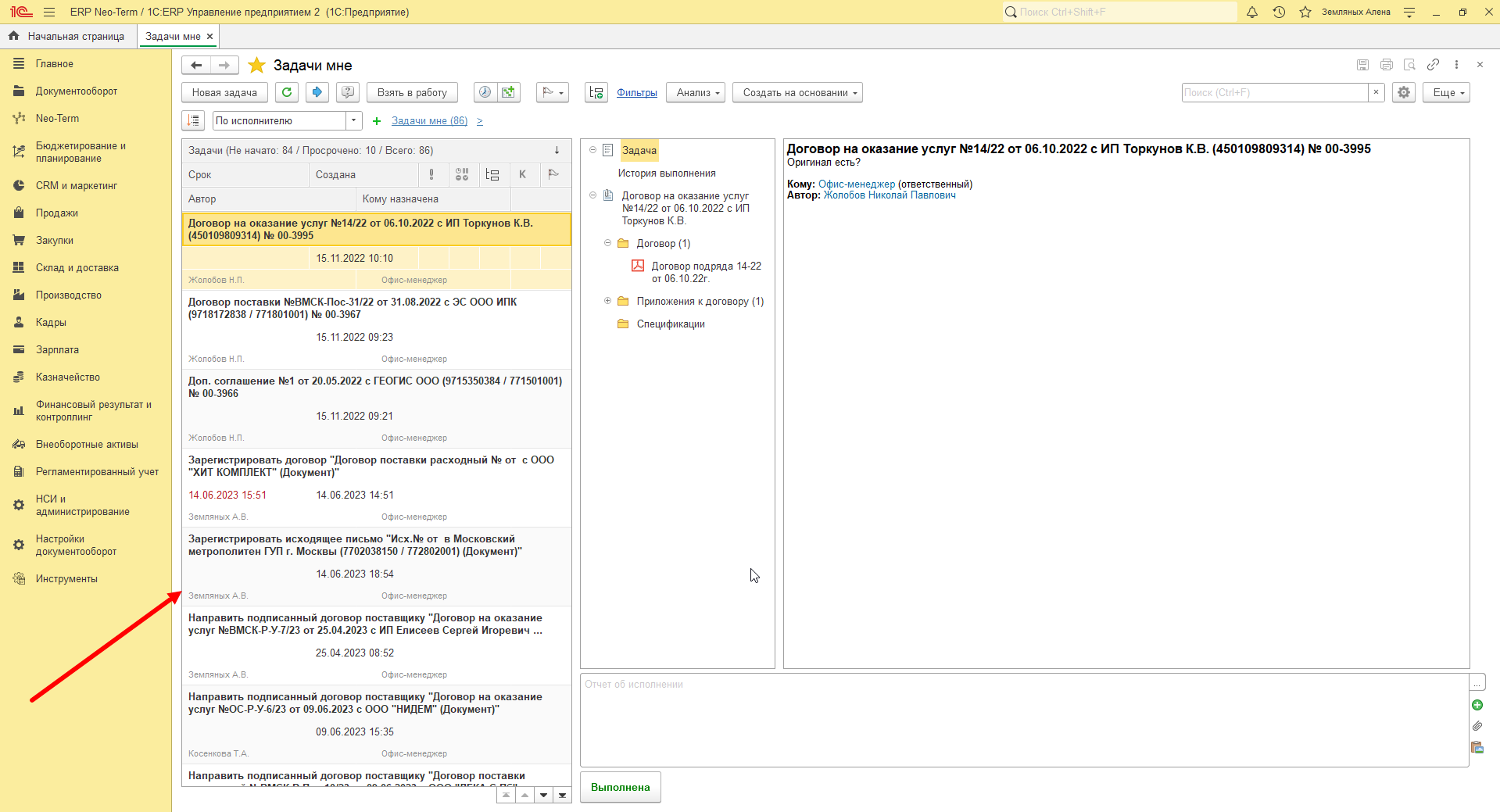Open the PDF file Договор подряда 14-22

[706, 272]
